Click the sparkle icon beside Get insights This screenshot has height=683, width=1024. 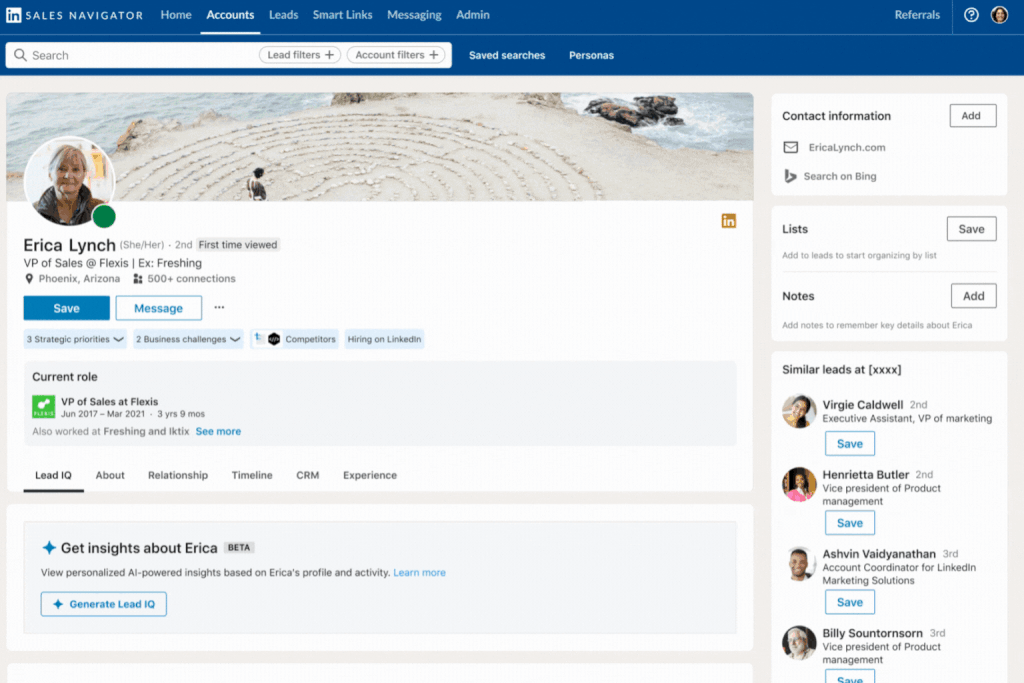49,548
